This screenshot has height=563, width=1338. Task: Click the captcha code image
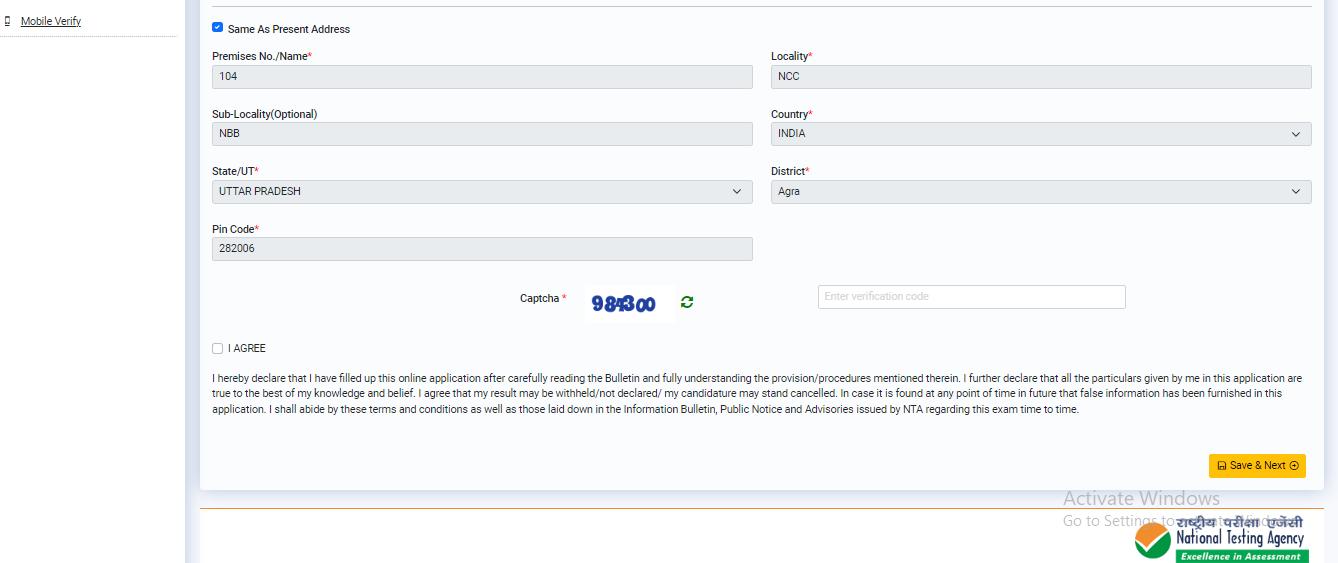coord(624,303)
